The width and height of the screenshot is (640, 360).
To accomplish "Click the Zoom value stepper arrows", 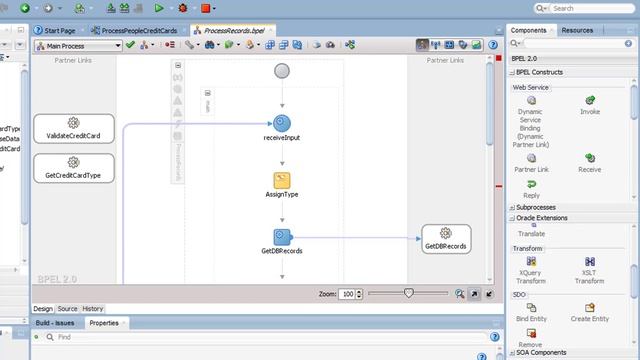I will pyautogui.click(x=359, y=294).
